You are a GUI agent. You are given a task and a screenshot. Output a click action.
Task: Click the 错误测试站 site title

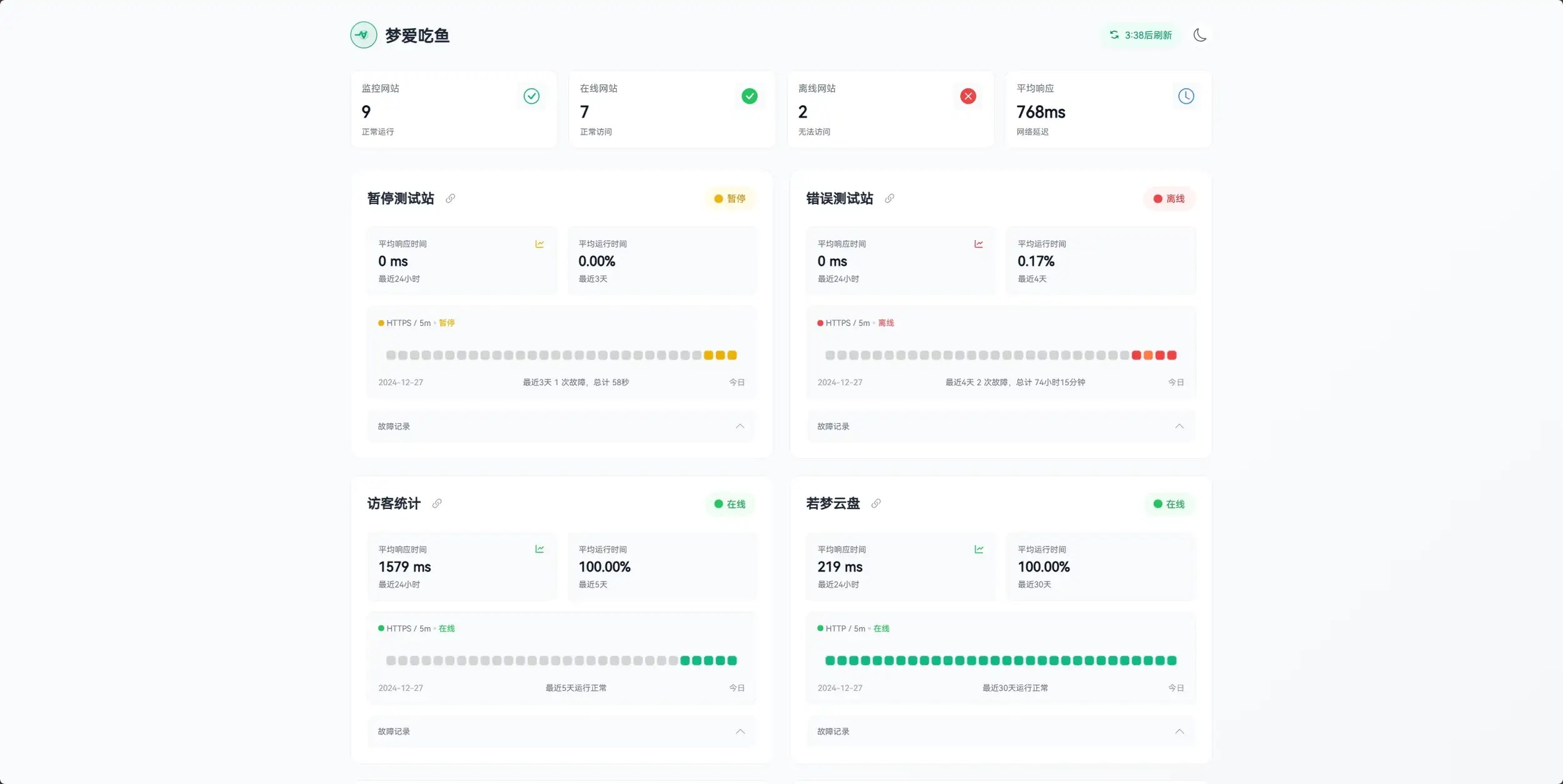(839, 198)
